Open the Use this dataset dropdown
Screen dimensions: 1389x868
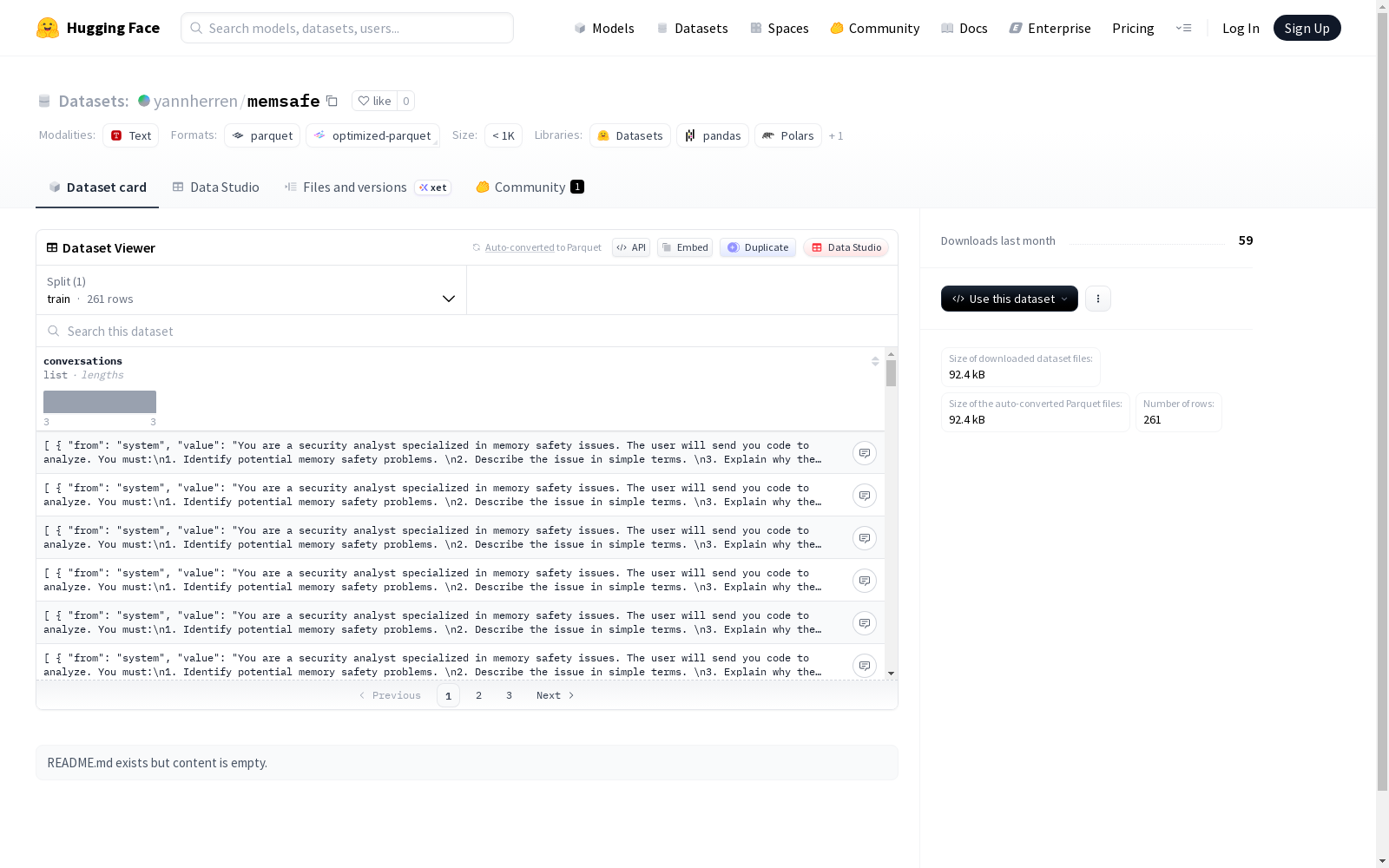click(x=1010, y=299)
